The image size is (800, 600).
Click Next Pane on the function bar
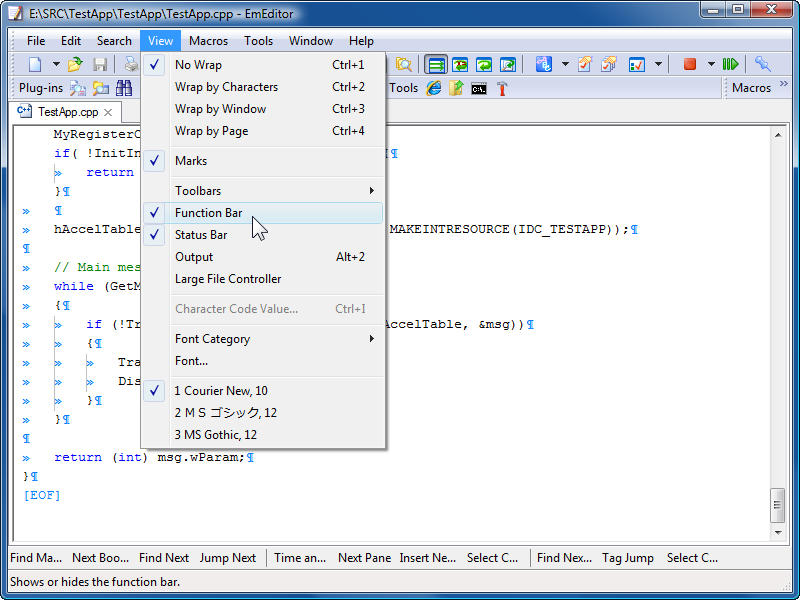364,558
